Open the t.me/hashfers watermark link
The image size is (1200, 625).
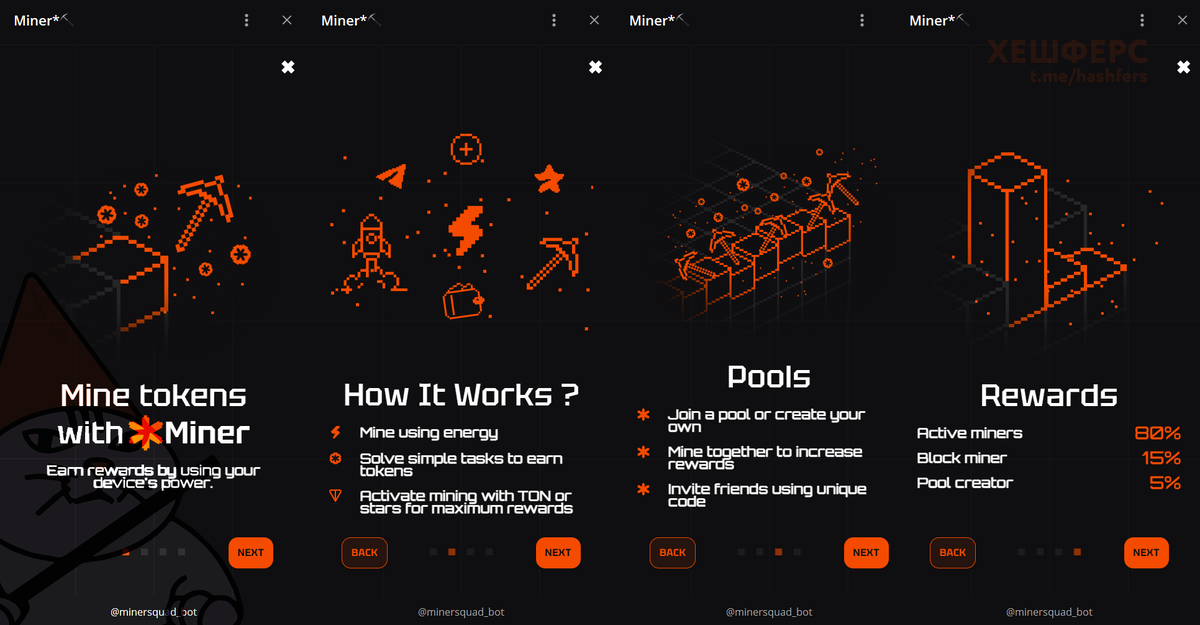pos(1089,77)
